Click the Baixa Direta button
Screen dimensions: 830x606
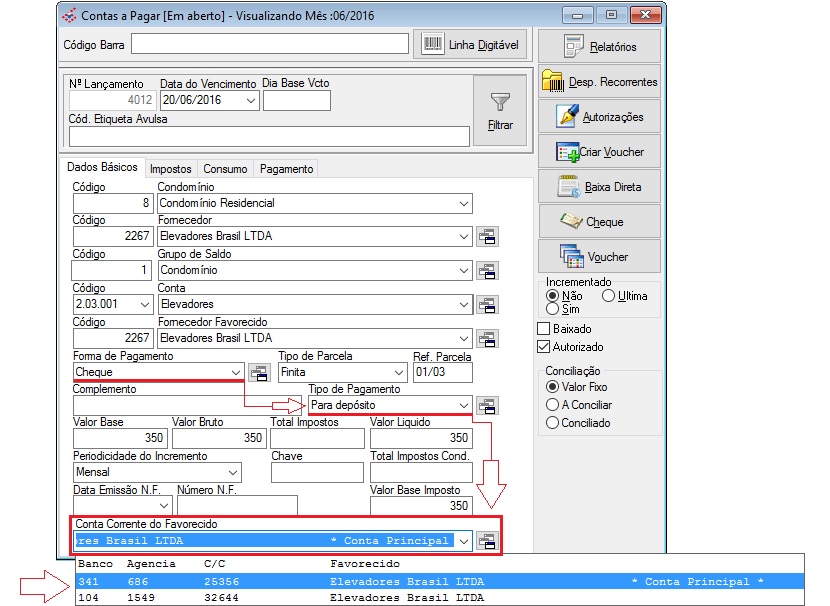(600, 187)
